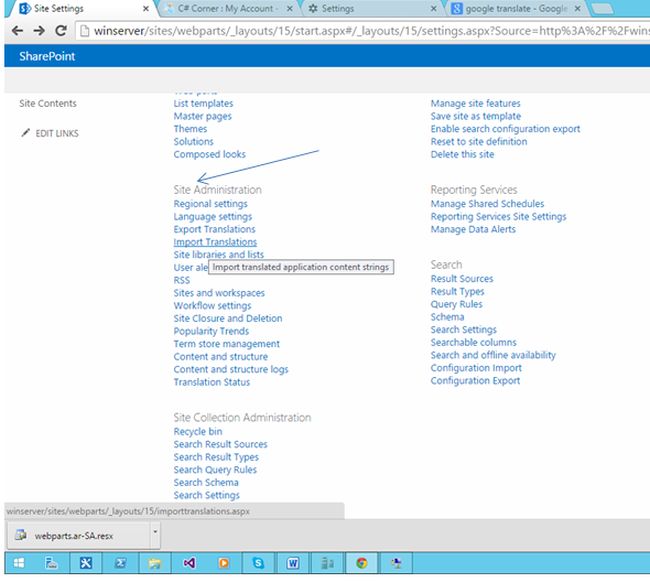Viewport: 650px width, 583px height.
Task: Open Manage Data Alerts
Action: coord(473,229)
